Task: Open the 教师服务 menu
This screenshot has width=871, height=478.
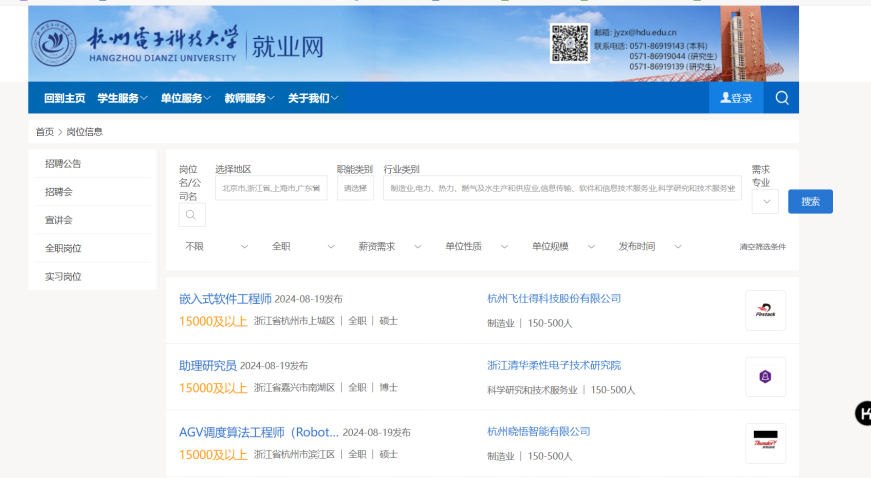Action: pyautogui.click(x=249, y=98)
